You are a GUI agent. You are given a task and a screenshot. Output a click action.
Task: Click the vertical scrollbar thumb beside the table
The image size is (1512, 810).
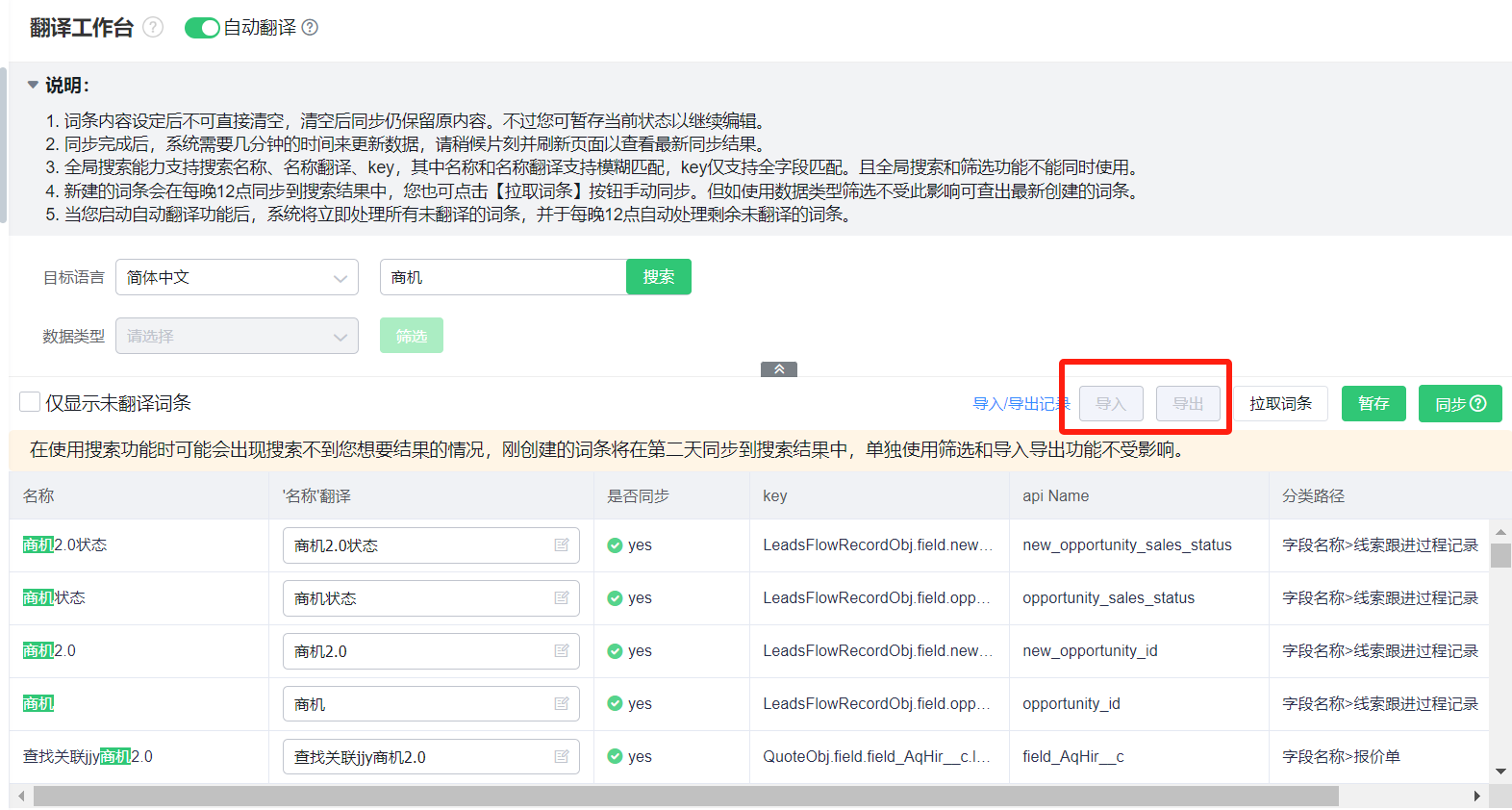click(1500, 556)
